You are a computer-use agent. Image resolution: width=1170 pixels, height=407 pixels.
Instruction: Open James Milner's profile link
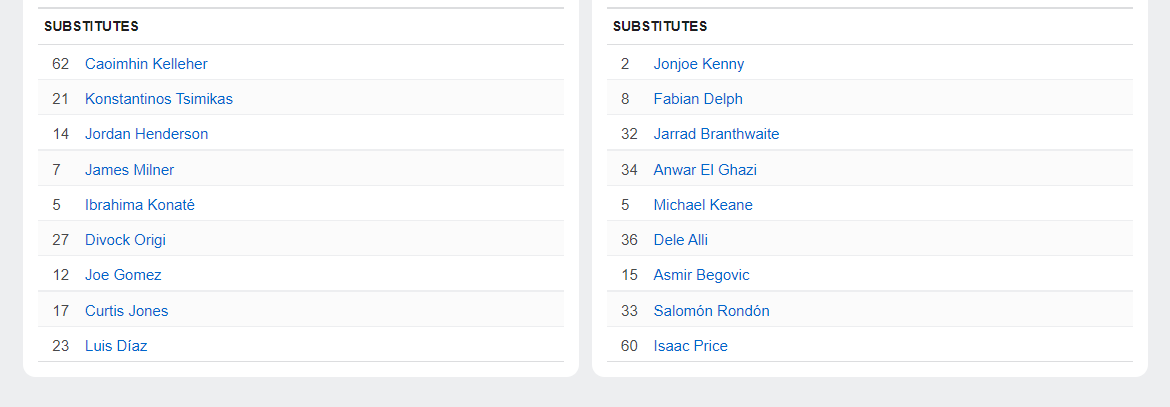(130, 170)
